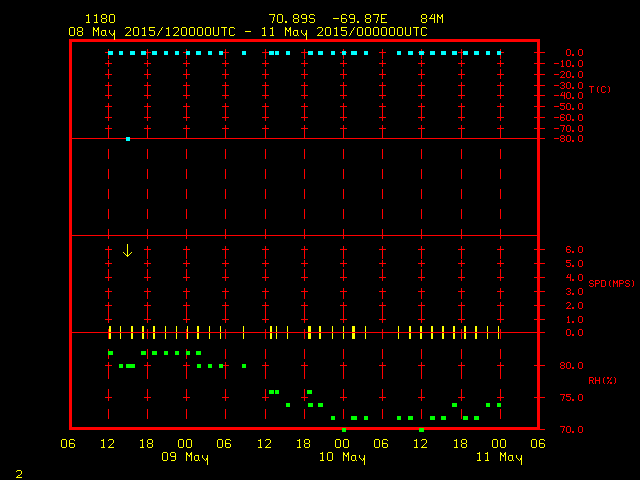The height and width of the screenshot is (480, 640).
Task: Click the 80.0 humidity axis tick
Action: [571, 366]
